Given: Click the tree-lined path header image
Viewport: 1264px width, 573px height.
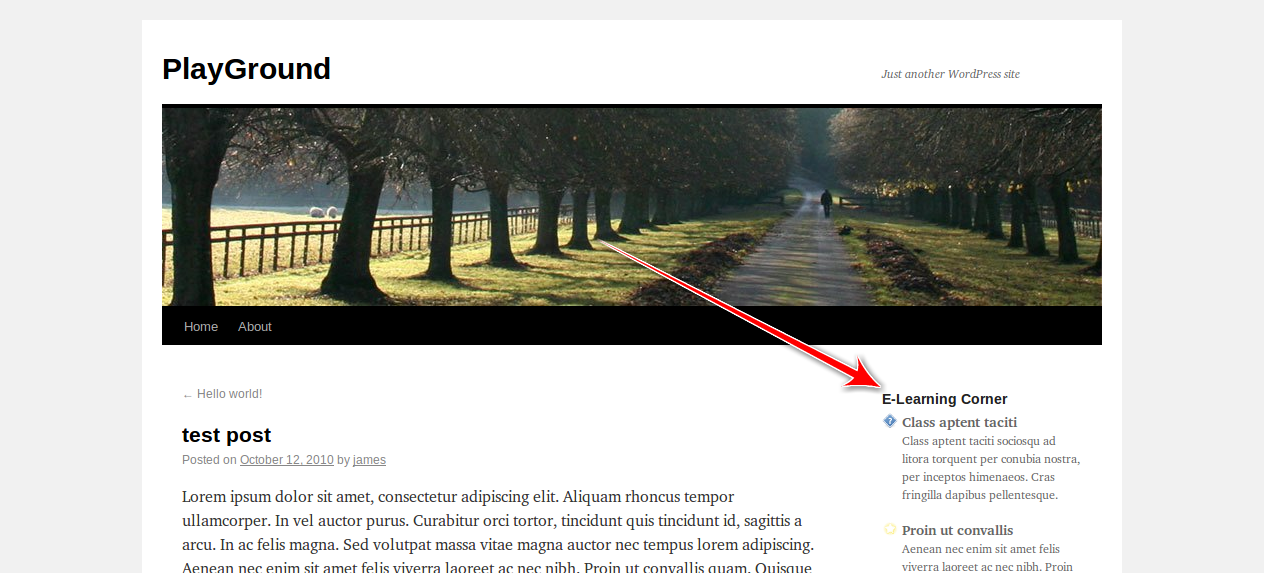Looking at the screenshot, I should [x=632, y=206].
